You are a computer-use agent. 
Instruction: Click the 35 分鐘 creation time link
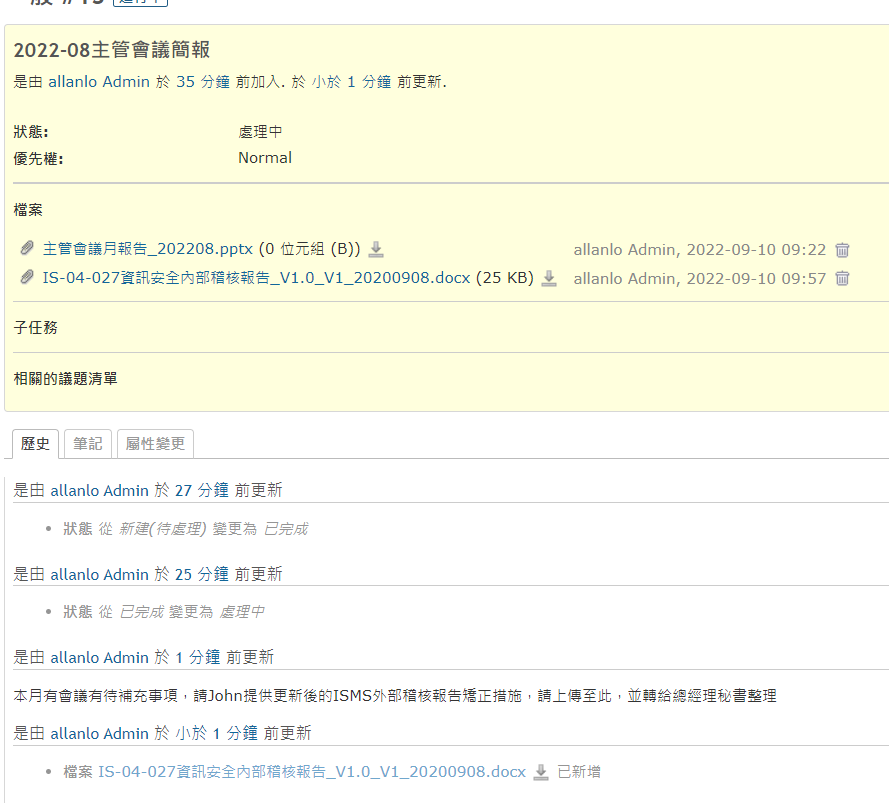pos(203,82)
